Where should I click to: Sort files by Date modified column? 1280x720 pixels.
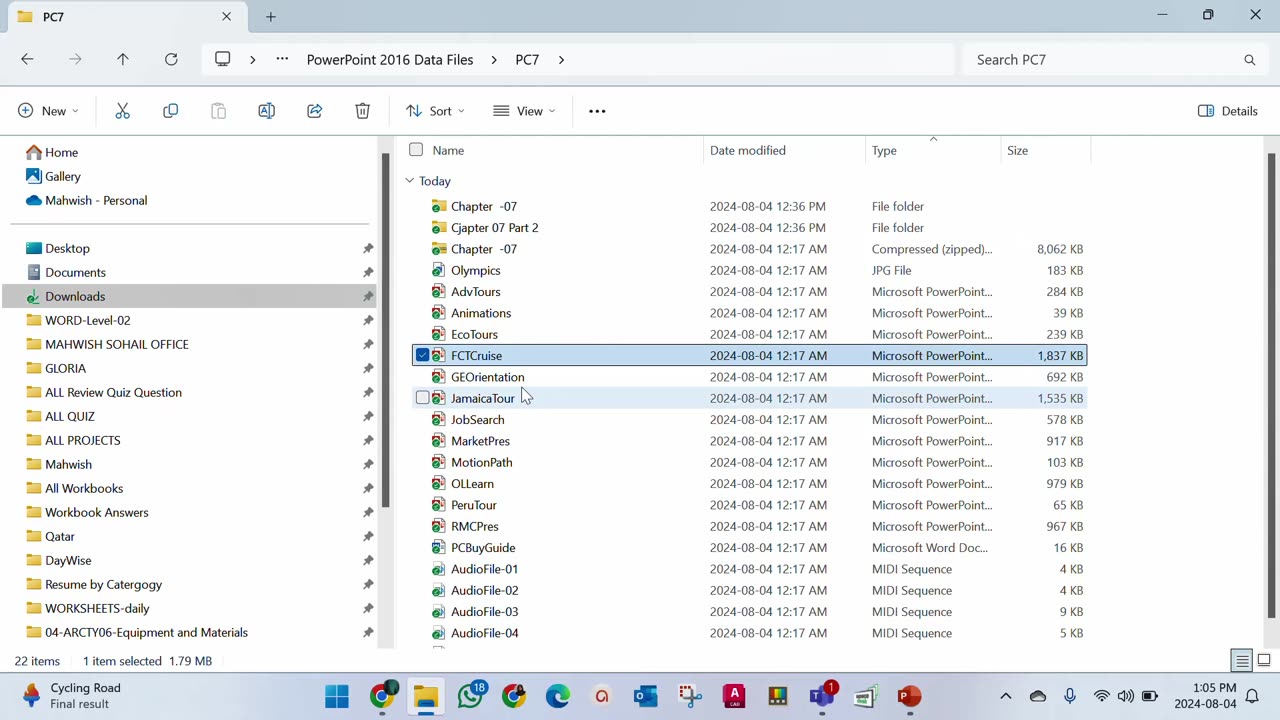point(748,150)
